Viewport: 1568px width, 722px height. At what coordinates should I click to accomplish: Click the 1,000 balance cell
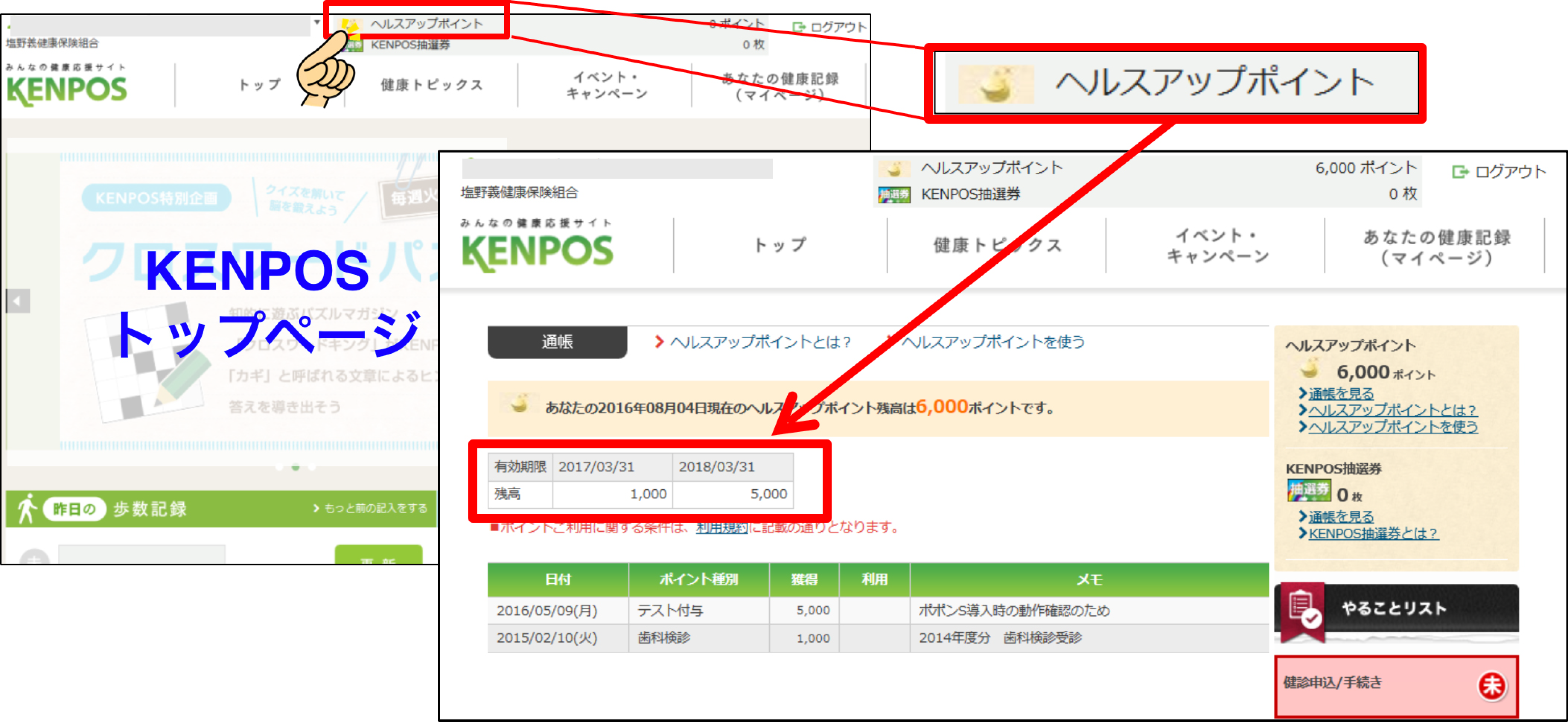[612, 494]
